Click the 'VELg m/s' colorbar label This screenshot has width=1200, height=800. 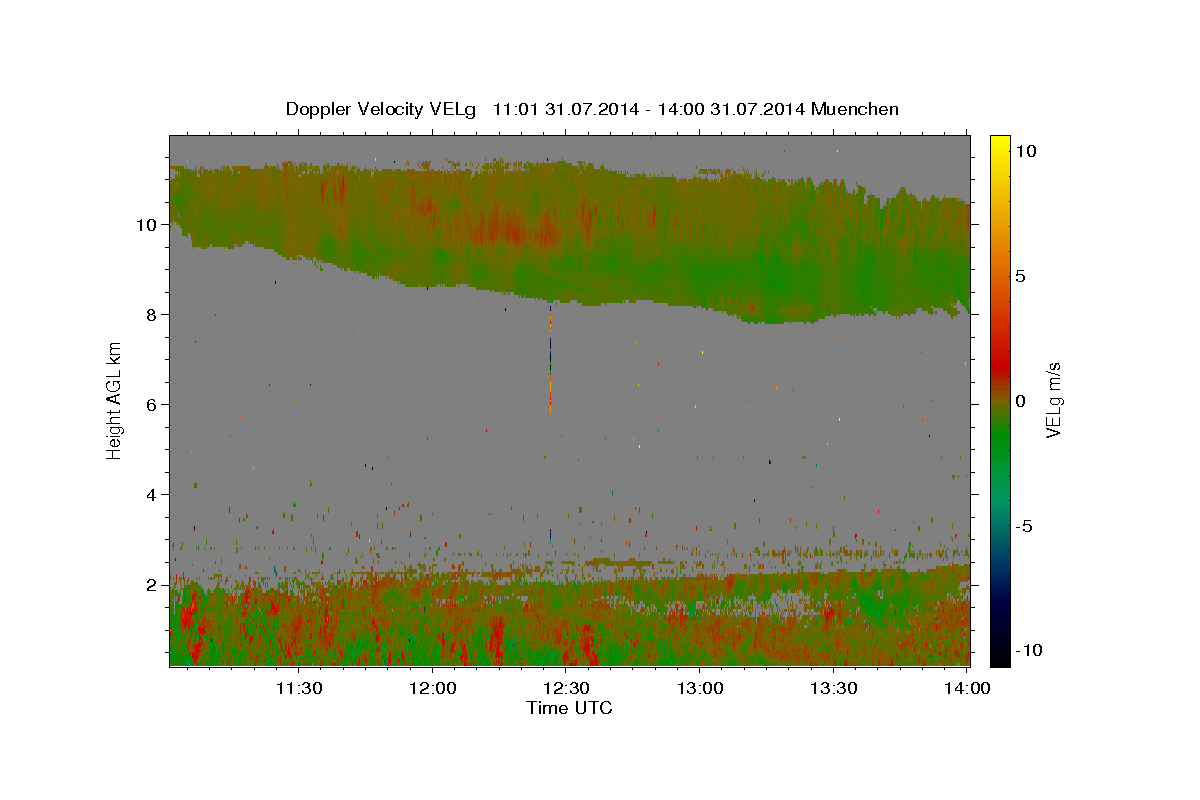[x=1053, y=400]
